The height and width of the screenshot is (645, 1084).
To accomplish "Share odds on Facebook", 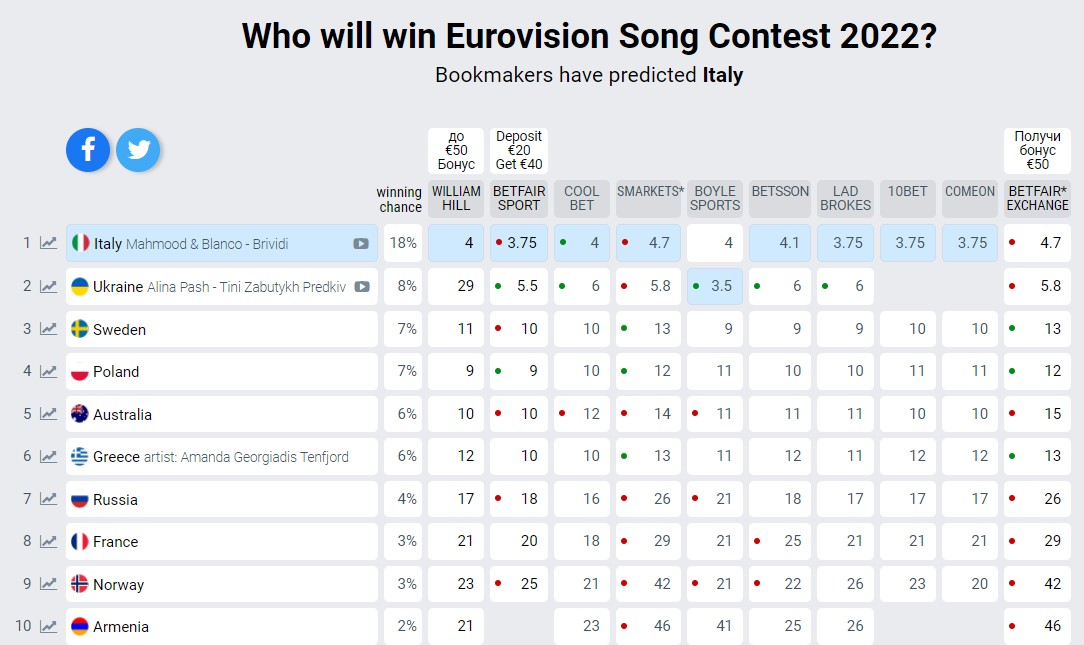I will click(88, 150).
